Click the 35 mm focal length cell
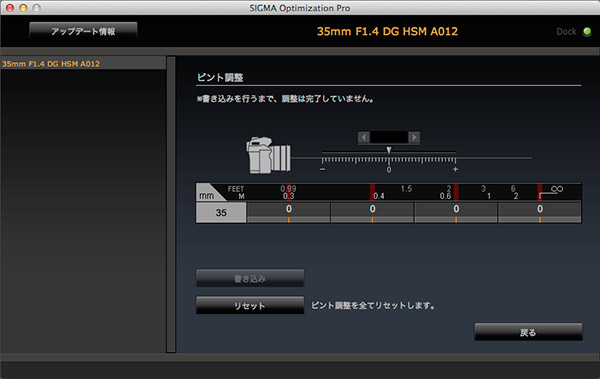The width and height of the screenshot is (600, 379). (x=221, y=212)
